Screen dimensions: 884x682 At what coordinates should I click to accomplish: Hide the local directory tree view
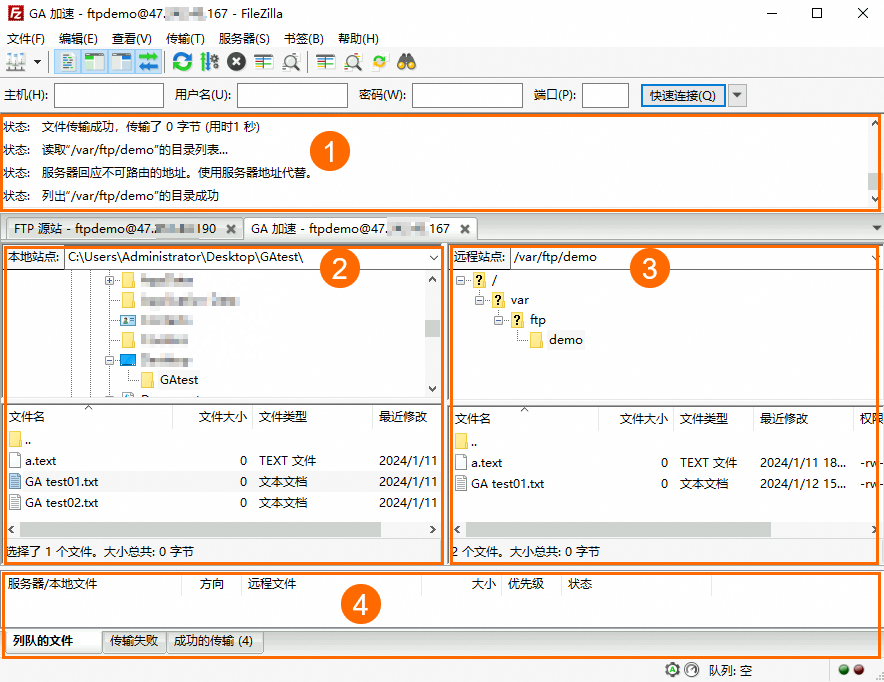pos(93,61)
